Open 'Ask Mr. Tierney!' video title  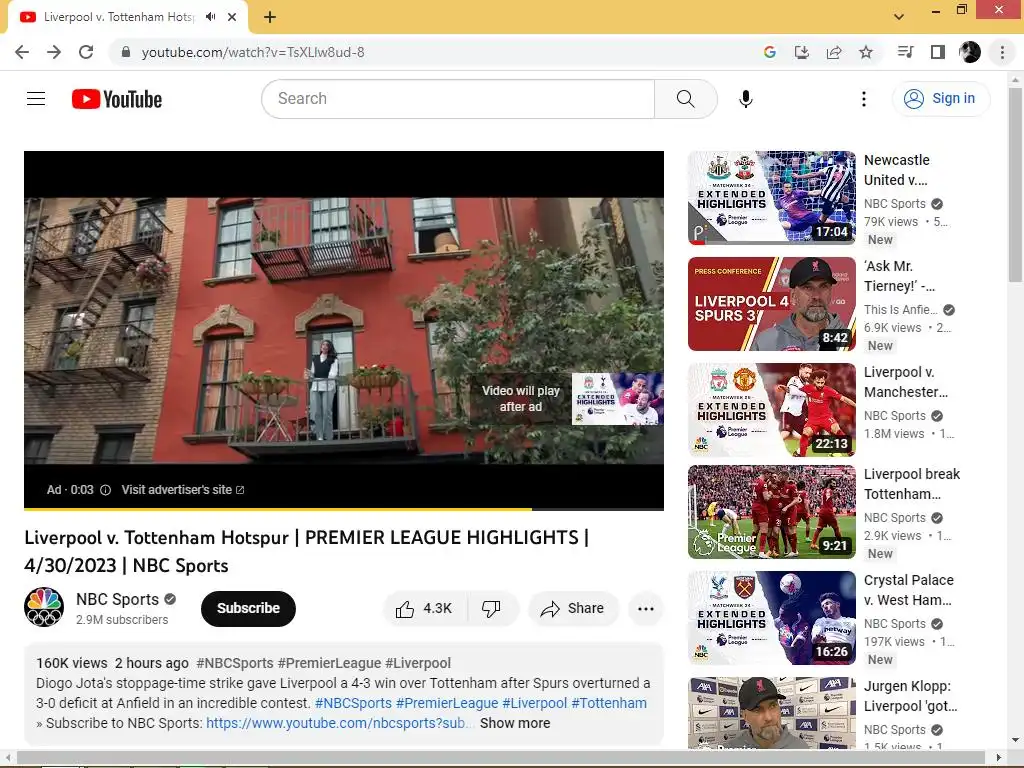[x=899, y=276]
